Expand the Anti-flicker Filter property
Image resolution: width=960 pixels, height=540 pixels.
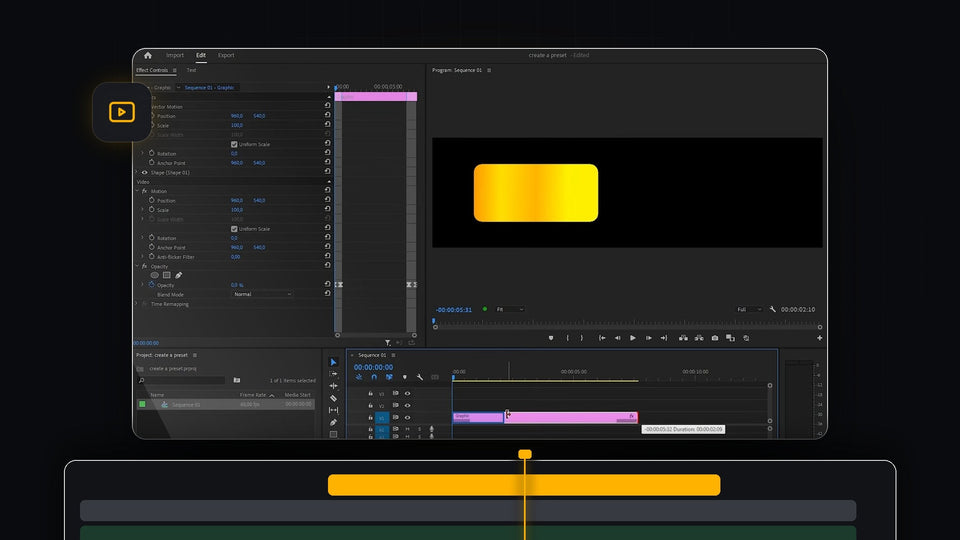tap(143, 257)
